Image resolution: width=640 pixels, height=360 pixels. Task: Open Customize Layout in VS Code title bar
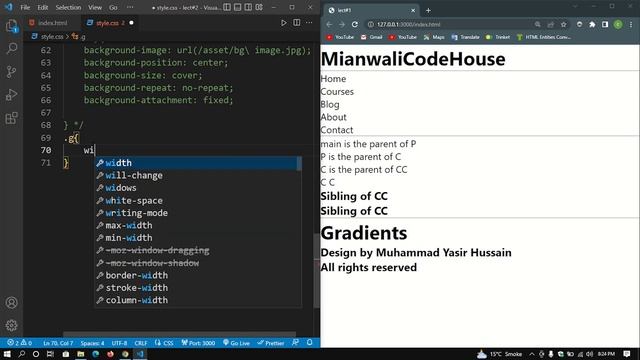click(x=259, y=7)
